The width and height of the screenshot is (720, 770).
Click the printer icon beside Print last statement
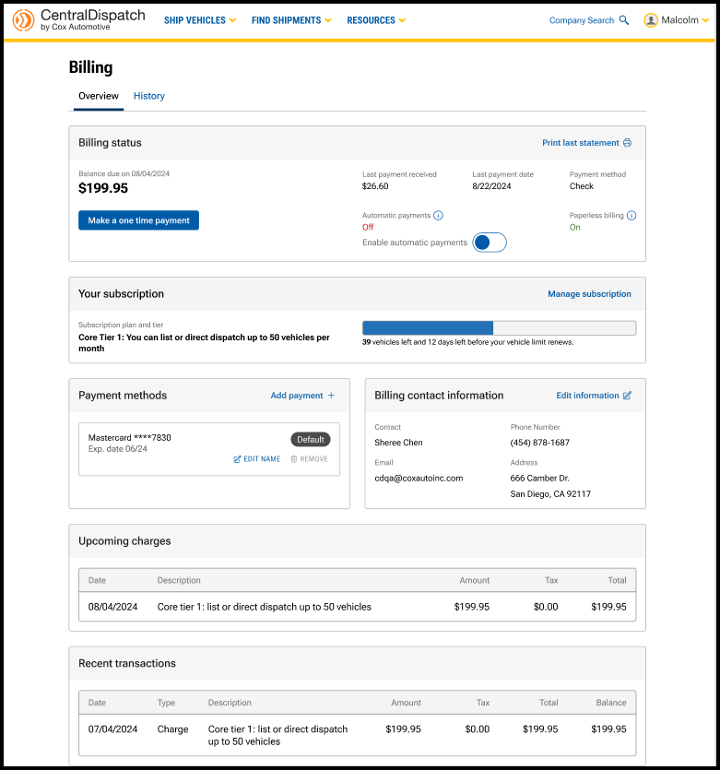628,143
